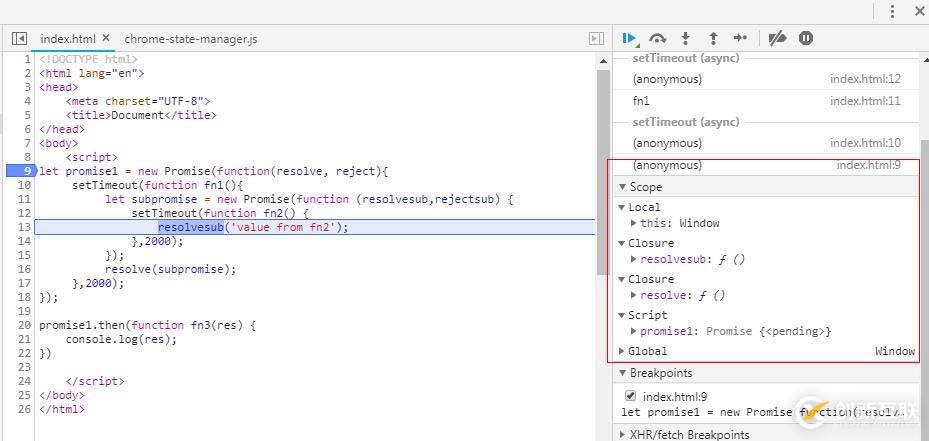Viewport: 929px width, 441px height.
Task: Select anonymous frame at index.html:10
Action: pyautogui.click(x=767, y=143)
